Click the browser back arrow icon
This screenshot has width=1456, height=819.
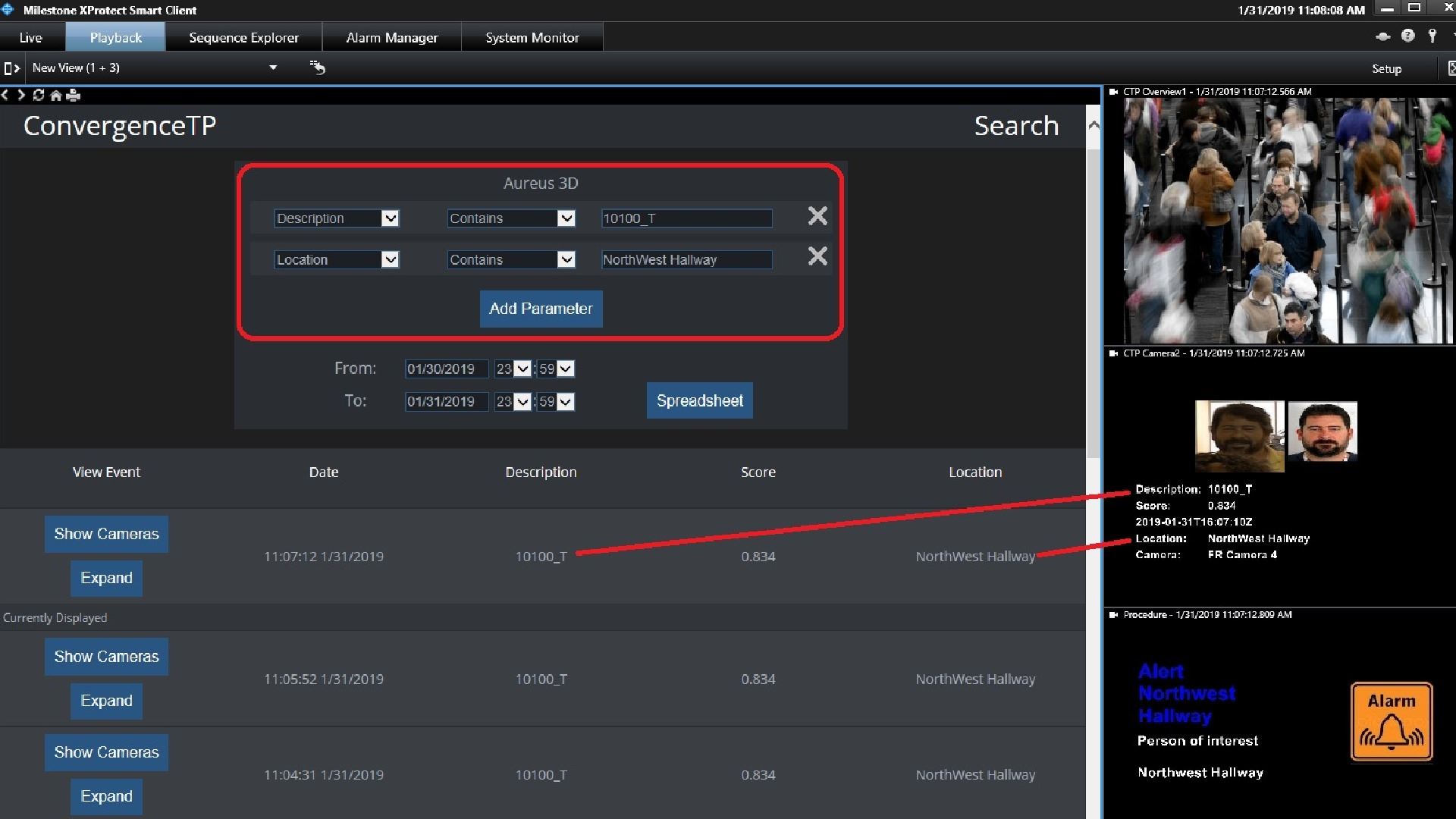click(x=5, y=95)
